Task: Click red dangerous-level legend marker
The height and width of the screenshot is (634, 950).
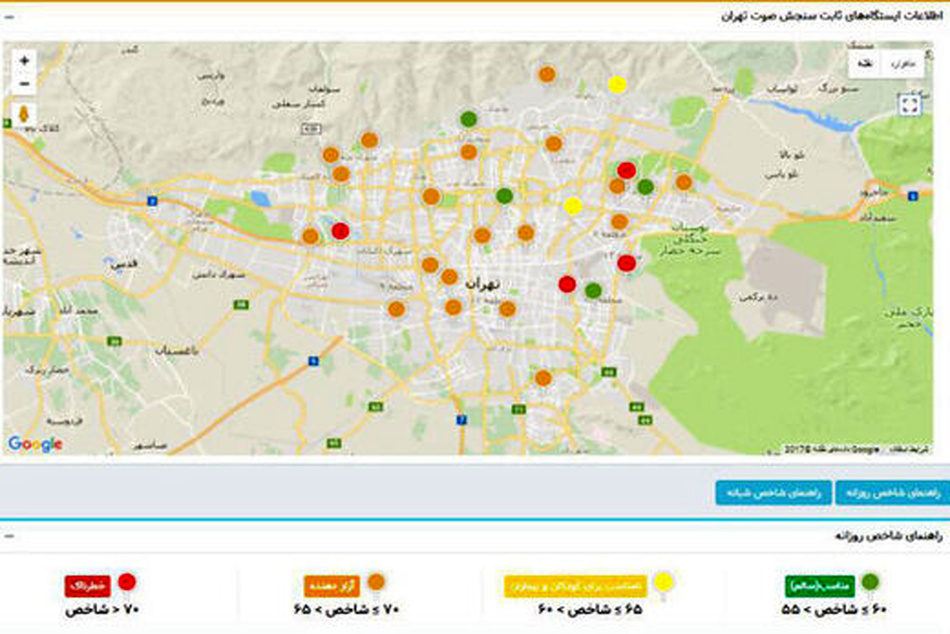Action: coord(127,582)
